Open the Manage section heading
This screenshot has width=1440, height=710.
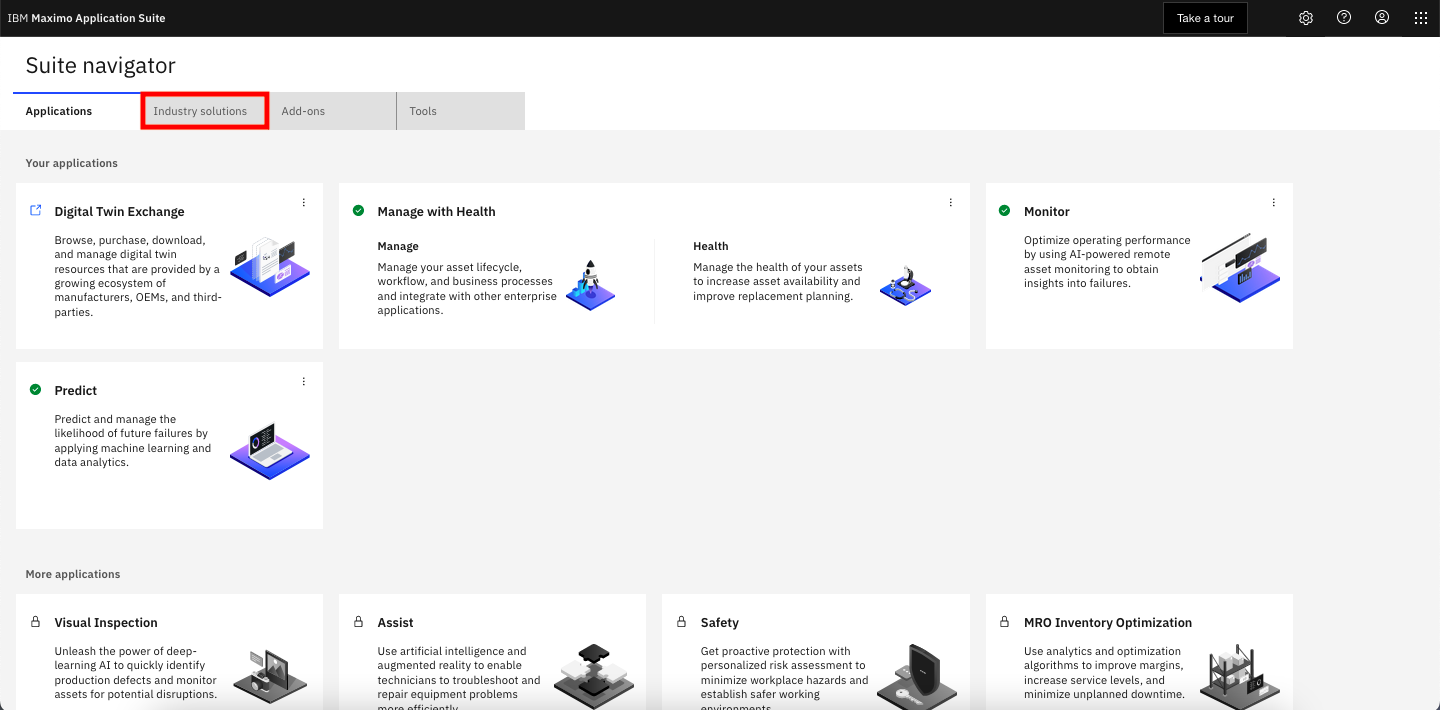(398, 246)
